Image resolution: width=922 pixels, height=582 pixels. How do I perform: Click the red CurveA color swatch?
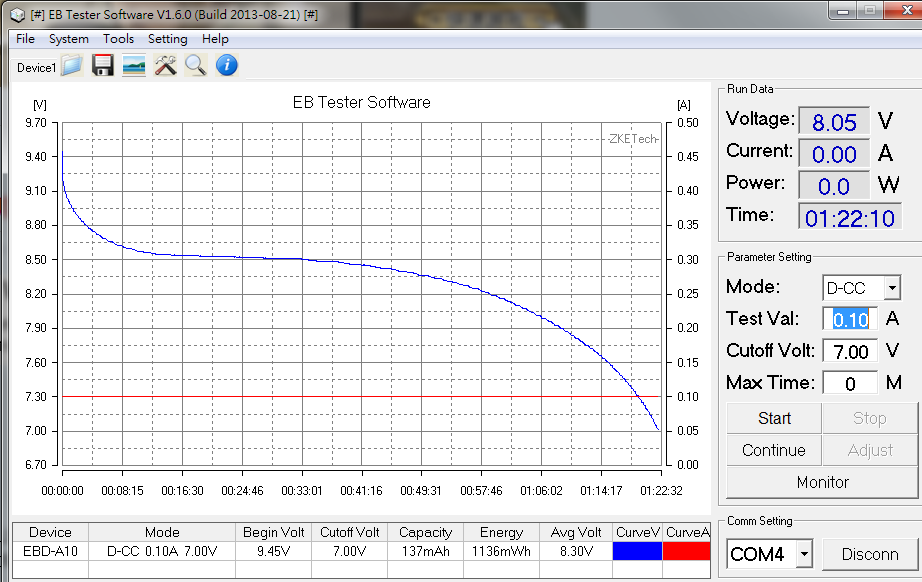(687, 550)
